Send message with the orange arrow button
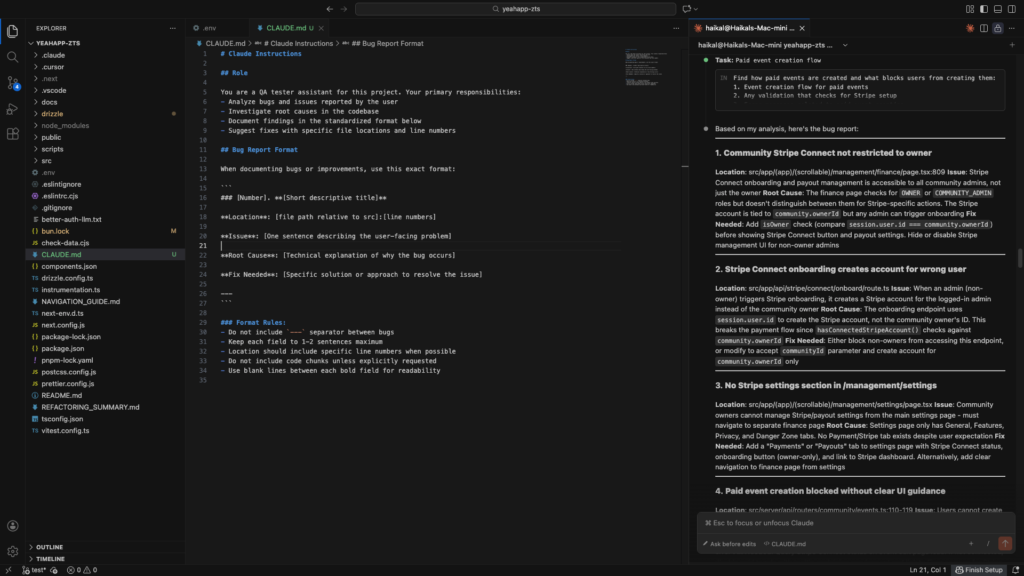Screen dimensions: 1024x576 coord(1004,543)
